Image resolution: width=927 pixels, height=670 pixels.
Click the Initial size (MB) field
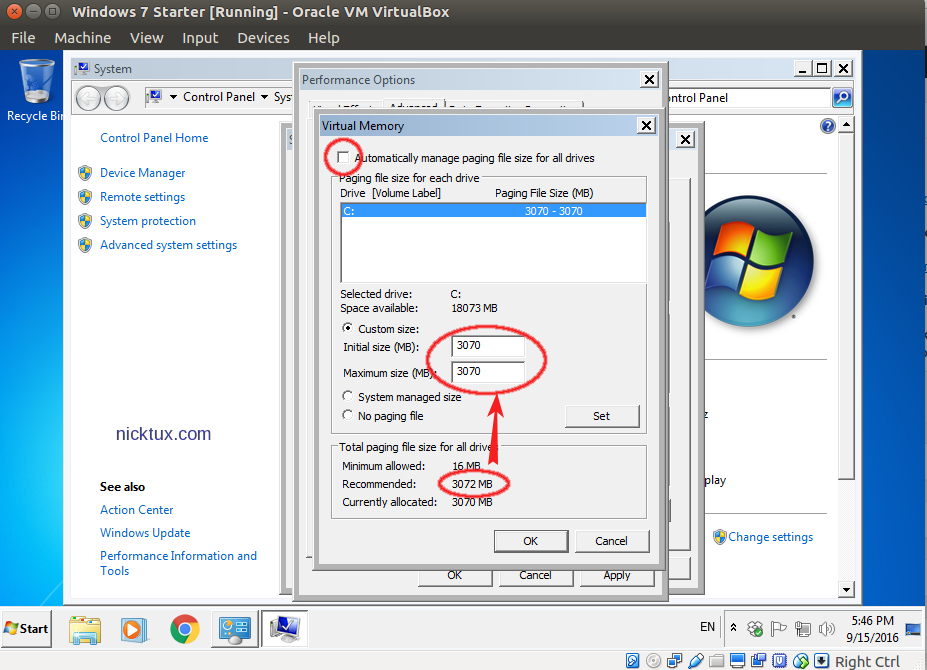[x=488, y=346]
